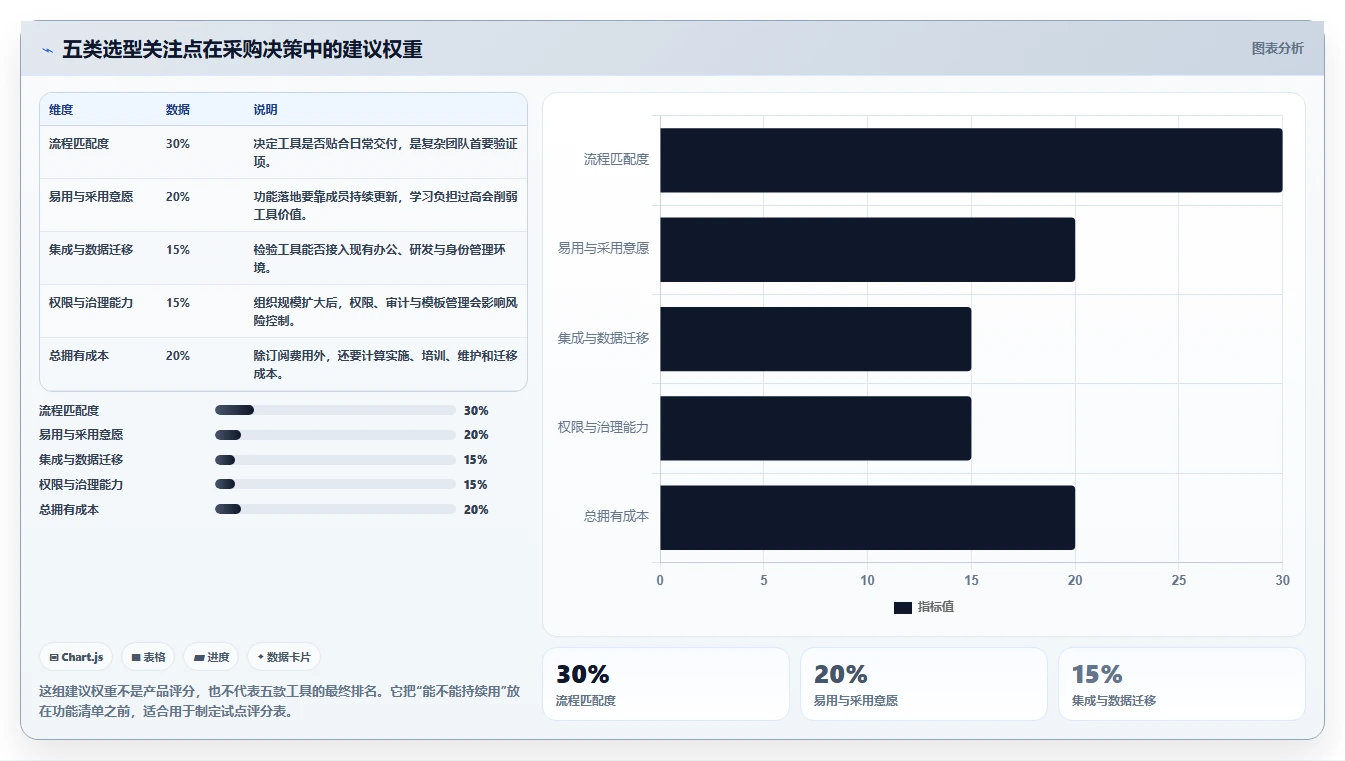Screen dimensions: 1345x761
Task: Click the description starting 决定工具是否贴合日常交付
Action: coord(385,152)
